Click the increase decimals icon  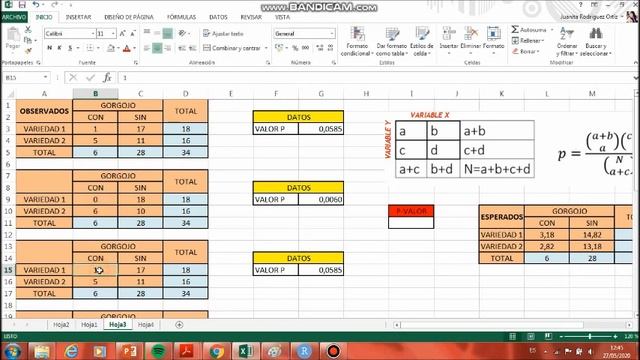point(320,48)
